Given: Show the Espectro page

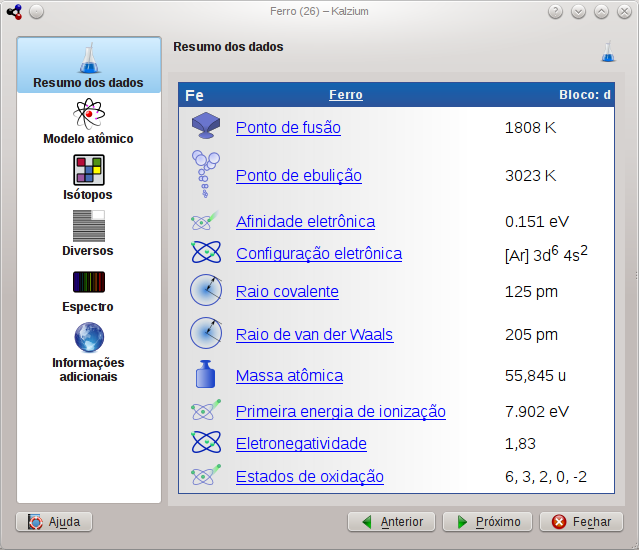Looking at the screenshot, I should point(88,282).
